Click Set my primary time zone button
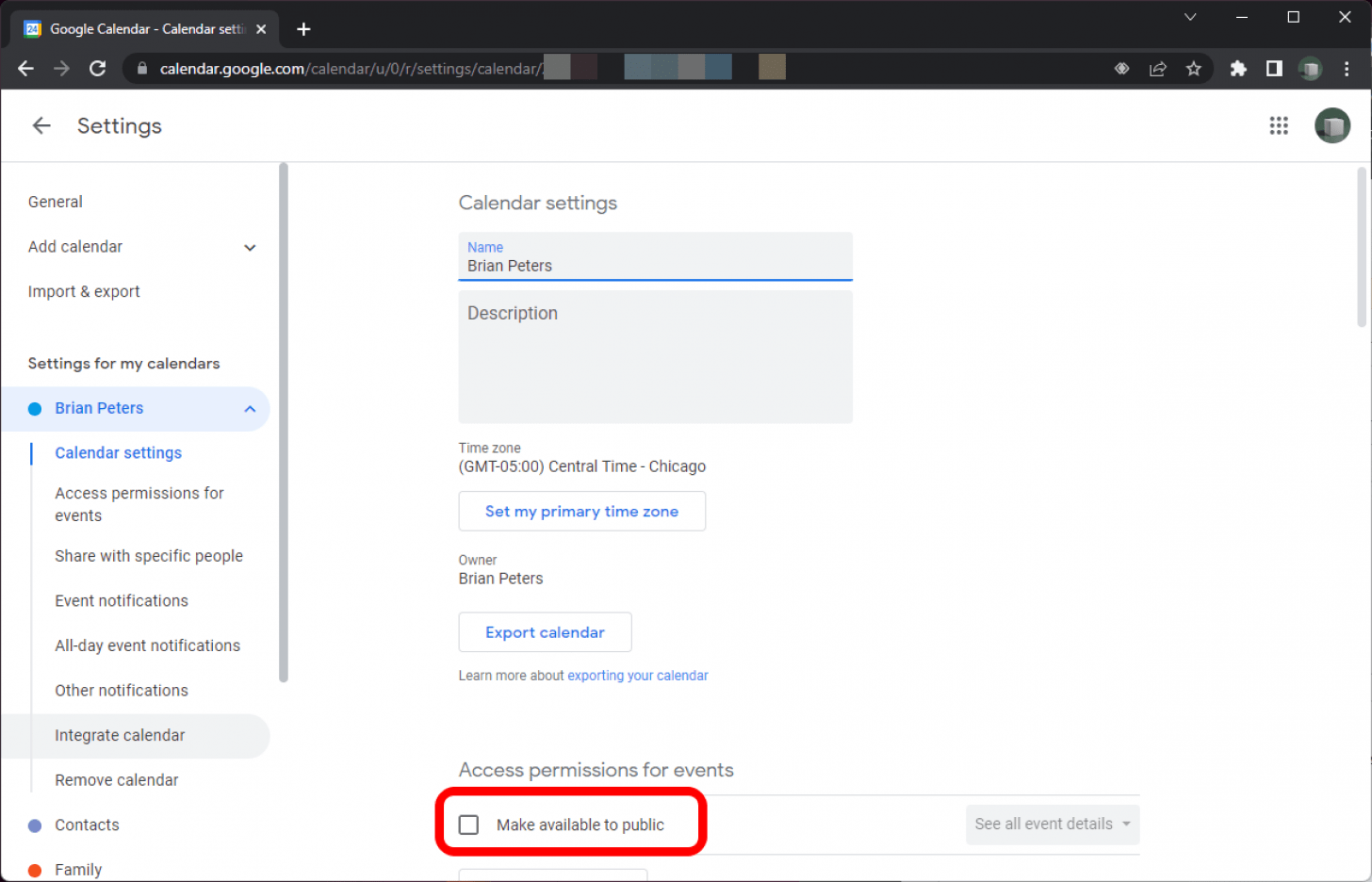 coord(581,511)
